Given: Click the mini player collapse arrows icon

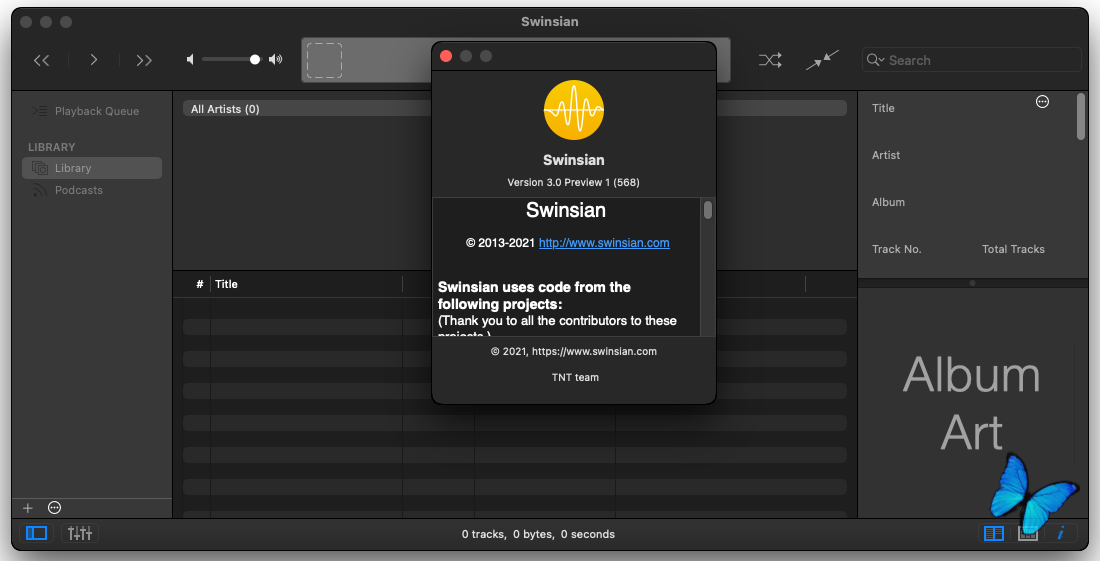Looking at the screenshot, I should pyautogui.click(x=823, y=60).
